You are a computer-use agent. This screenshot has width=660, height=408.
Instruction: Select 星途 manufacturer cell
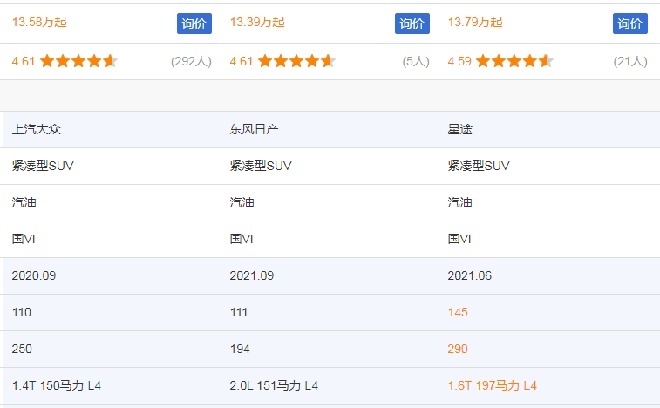(460, 129)
